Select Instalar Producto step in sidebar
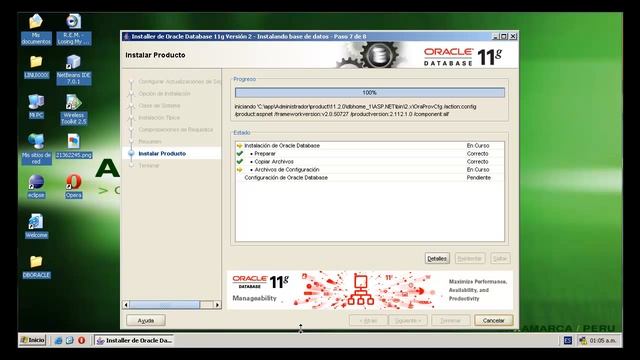The image size is (640, 360). coord(162,153)
